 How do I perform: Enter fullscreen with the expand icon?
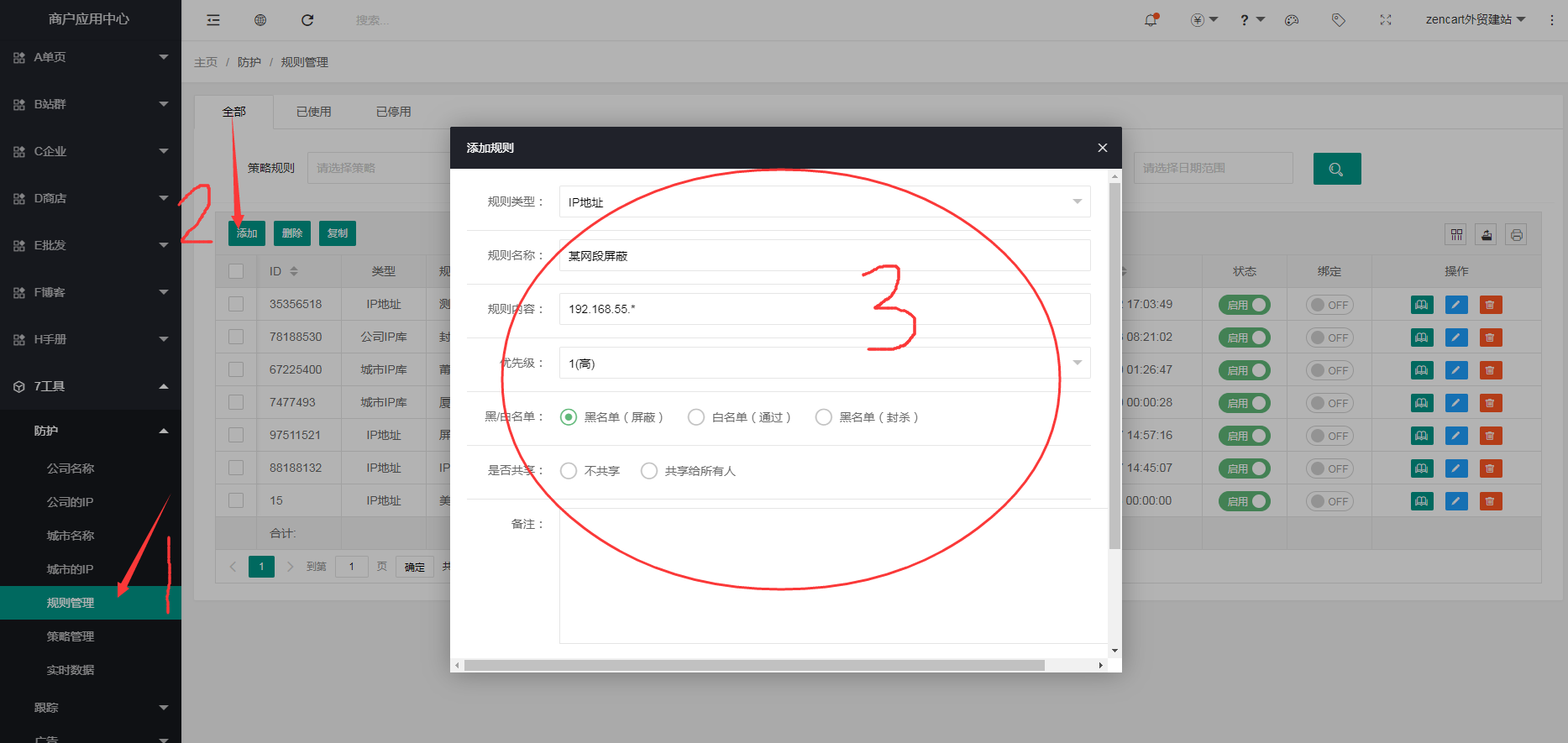click(x=1386, y=20)
